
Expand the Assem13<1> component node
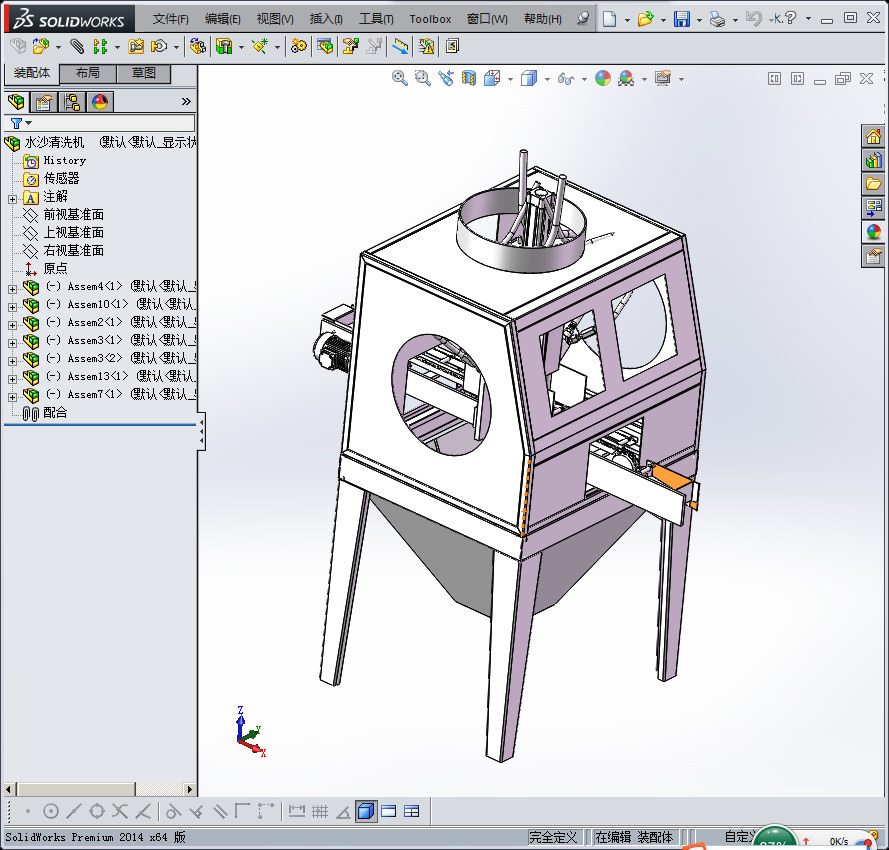coord(12,379)
